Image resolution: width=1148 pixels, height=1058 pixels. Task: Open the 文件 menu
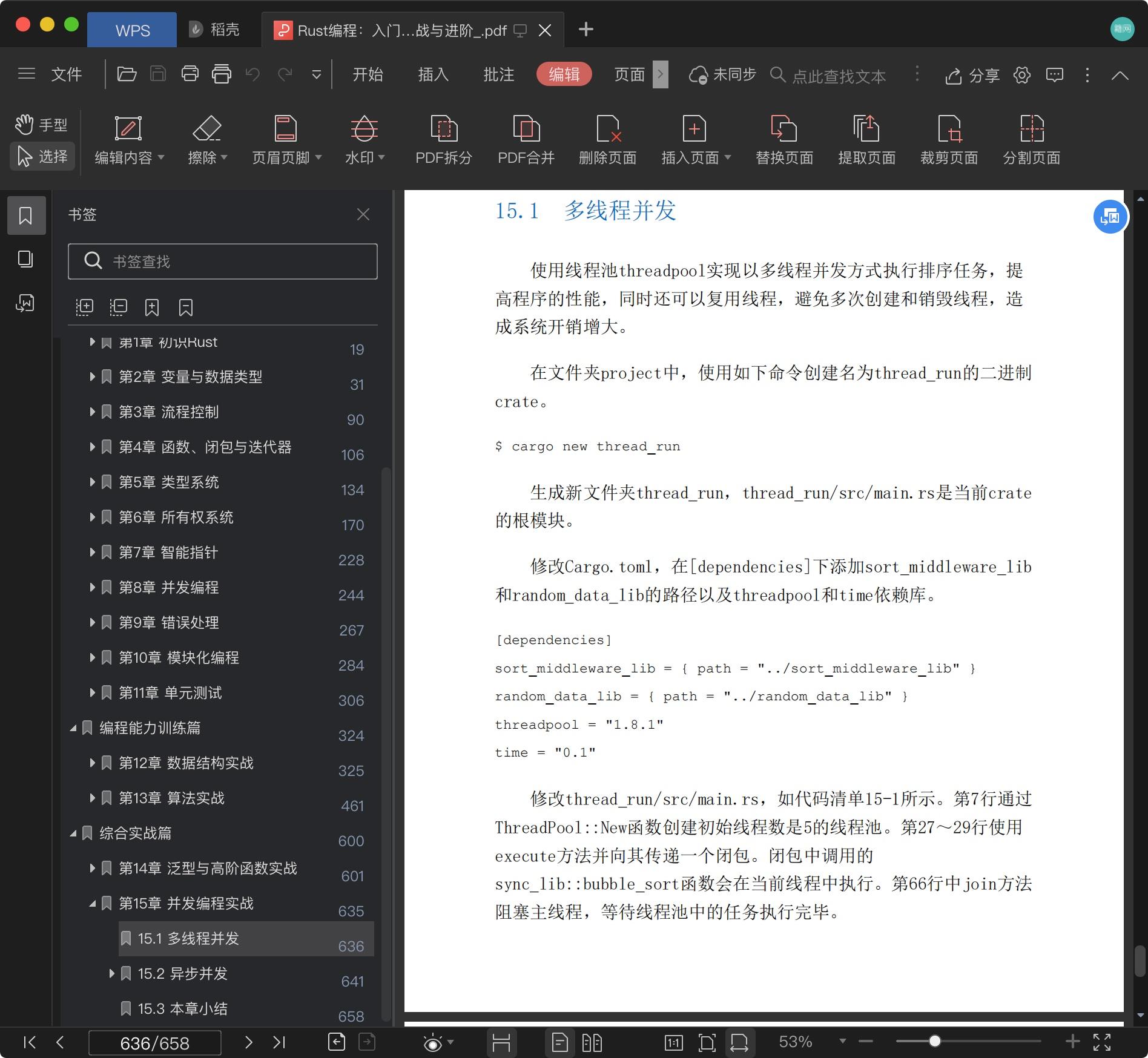pos(67,74)
